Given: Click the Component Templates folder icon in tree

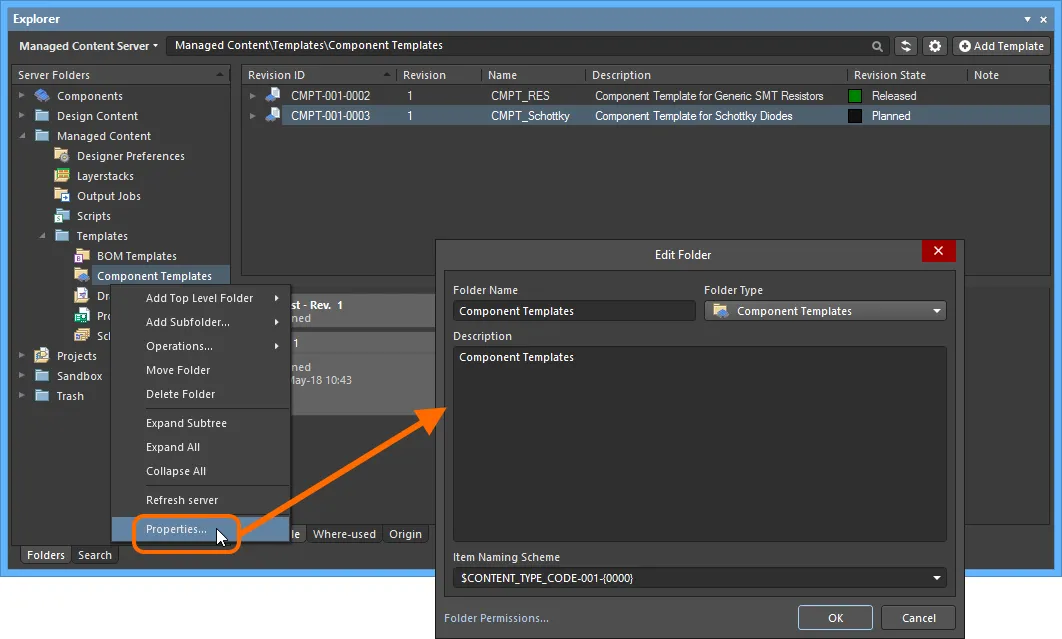Looking at the screenshot, I should (x=82, y=276).
